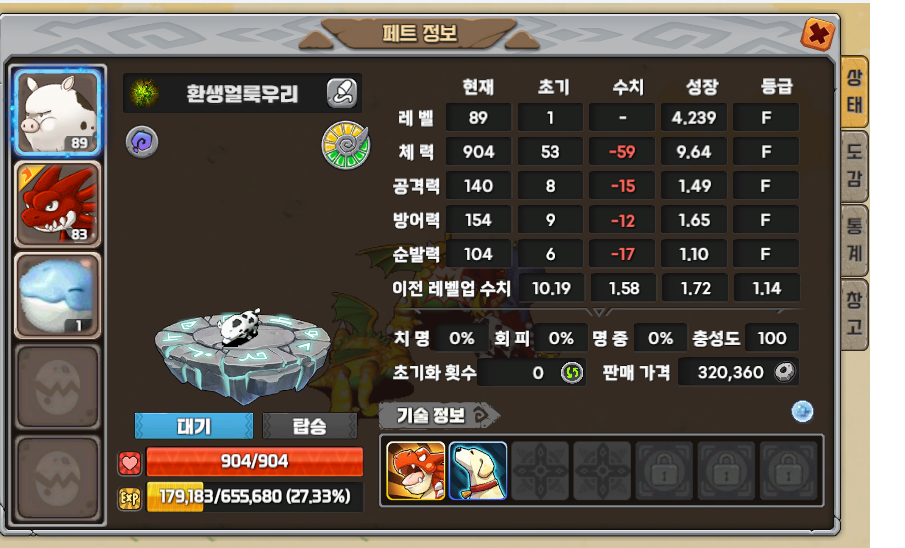Switch to the 도감 side tab

tap(854, 166)
